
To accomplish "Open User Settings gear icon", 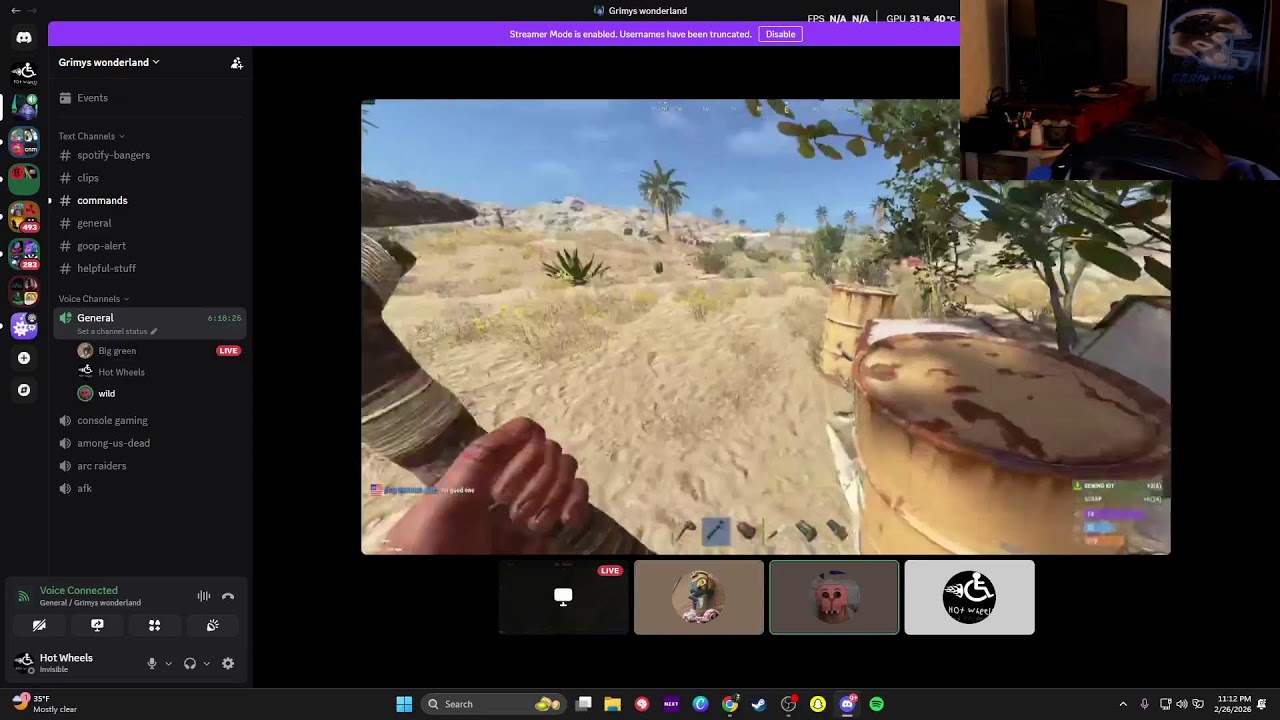I will click(228, 663).
